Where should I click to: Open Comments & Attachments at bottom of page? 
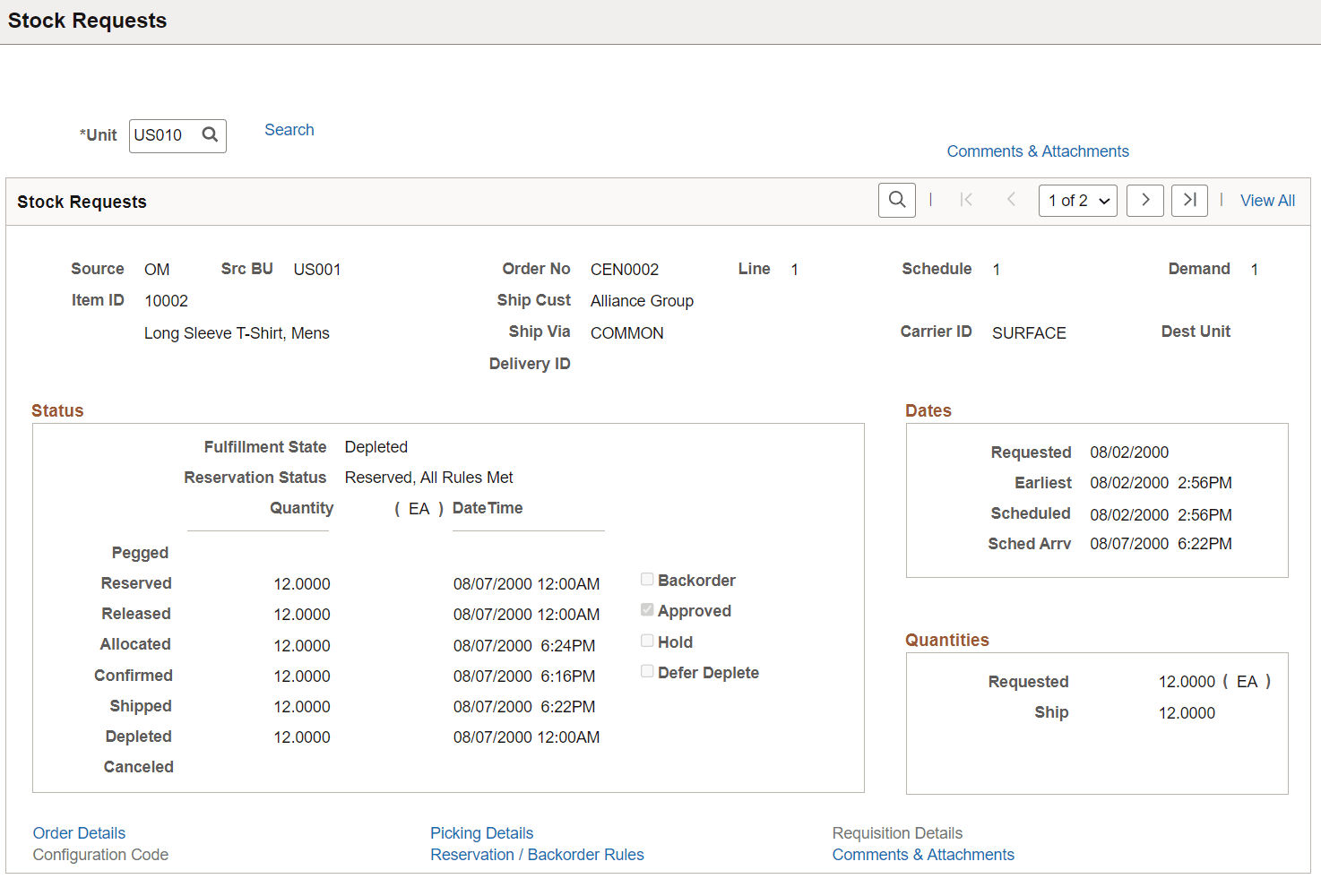tap(923, 854)
